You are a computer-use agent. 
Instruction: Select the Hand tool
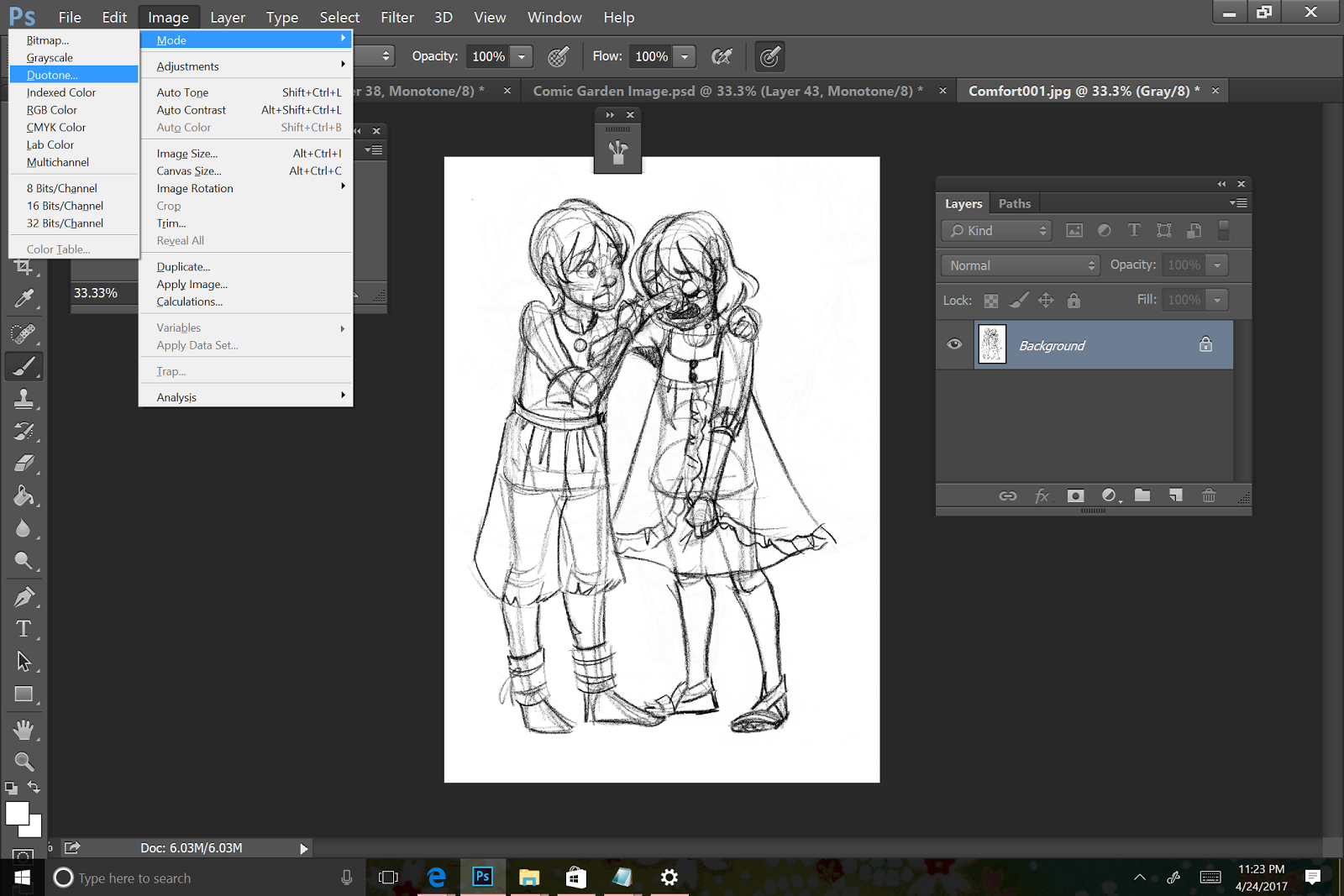(24, 729)
